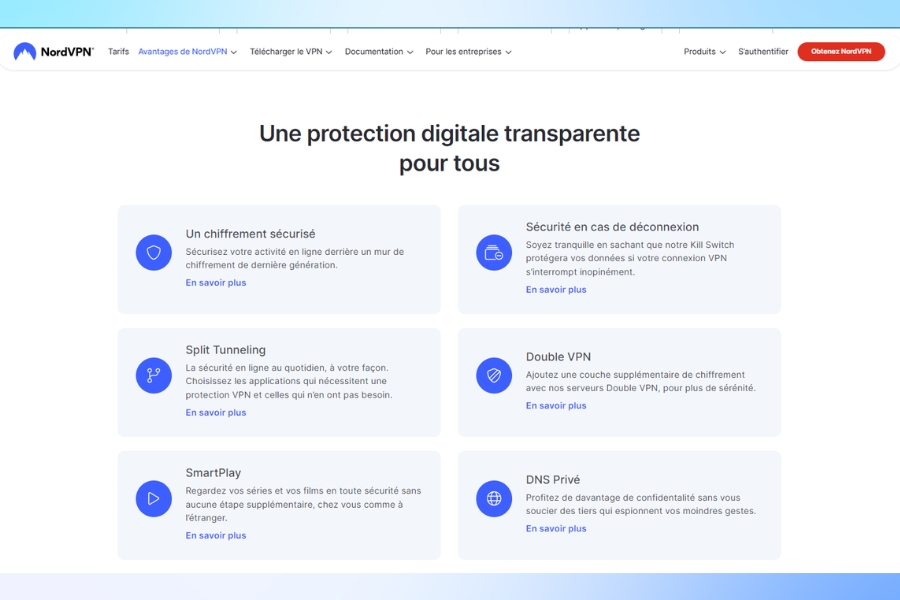Open the Produits dropdown
Screen dimensions: 900x600
pyautogui.click(x=704, y=52)
